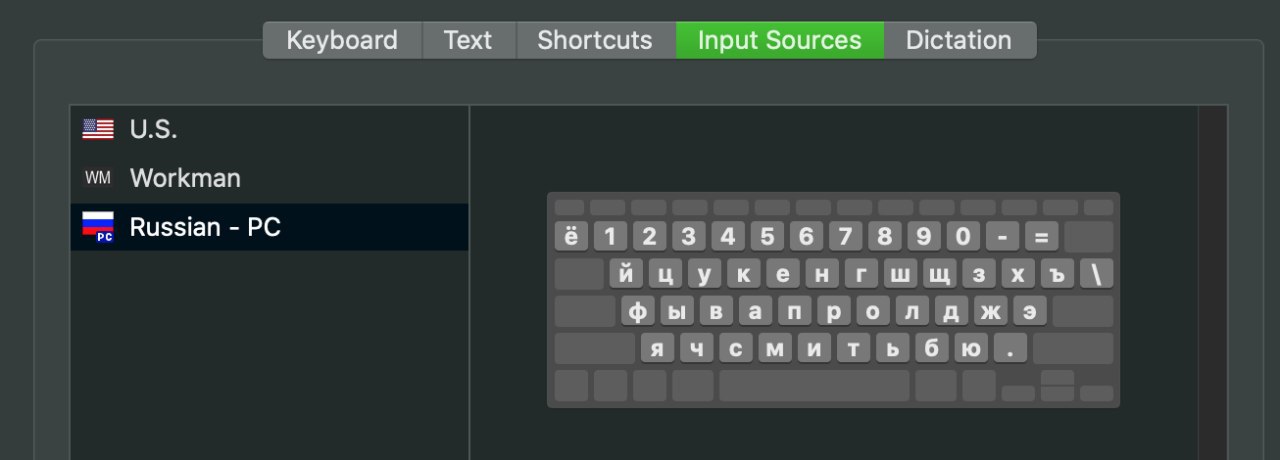The image size is (1280, 460).
Task: Select the U.S. input source
Action: pyautogui.click(x=269, y=129)
